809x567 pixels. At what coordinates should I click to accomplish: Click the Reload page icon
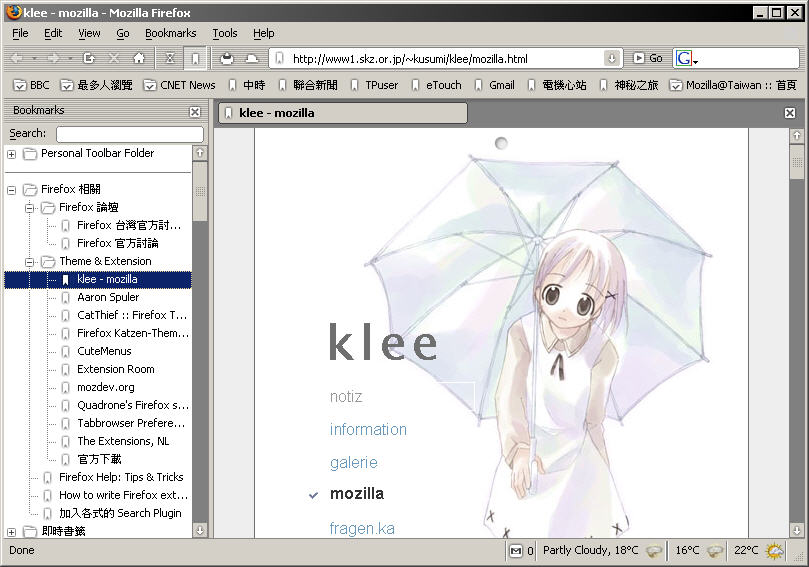pos(89,58)
